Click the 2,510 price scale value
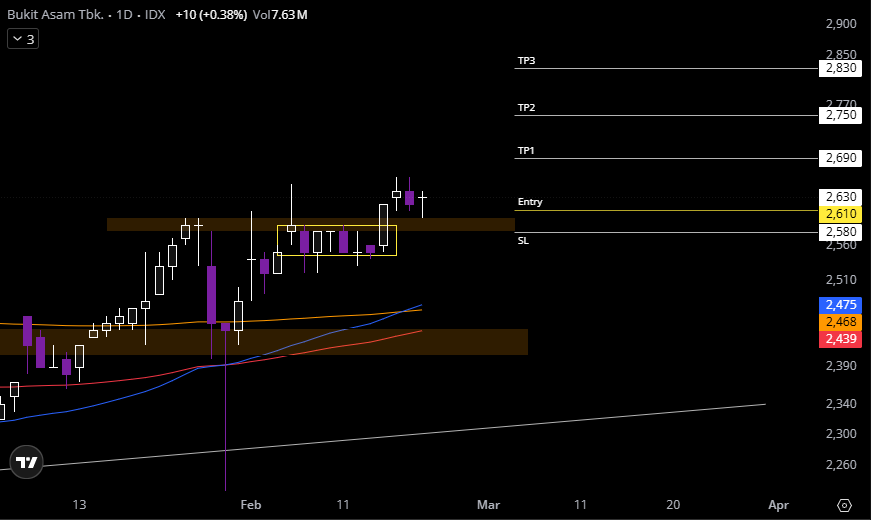This screenshot has width=871, height=520. (x=840, y=279)
